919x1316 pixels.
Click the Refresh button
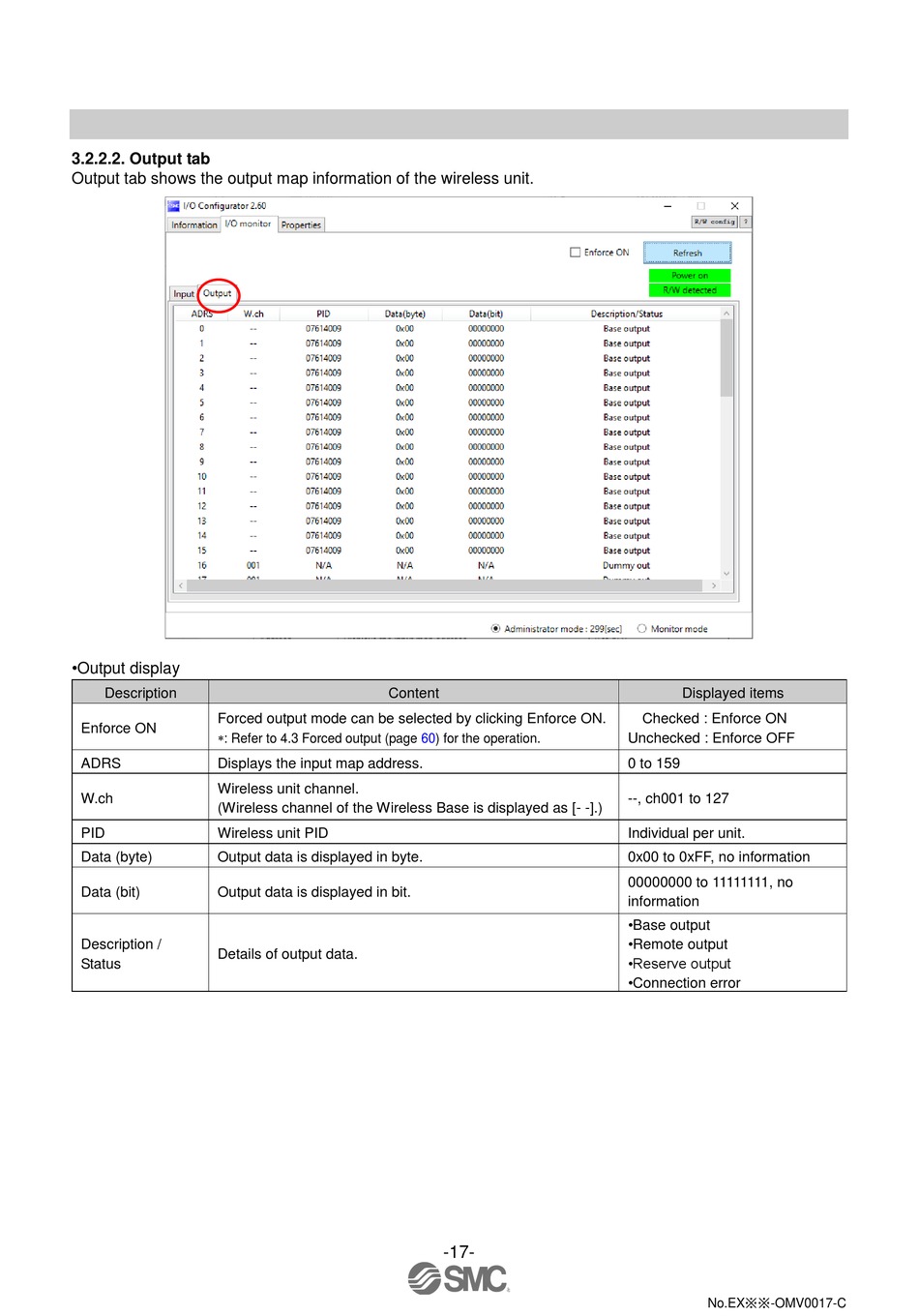(688, 253)
